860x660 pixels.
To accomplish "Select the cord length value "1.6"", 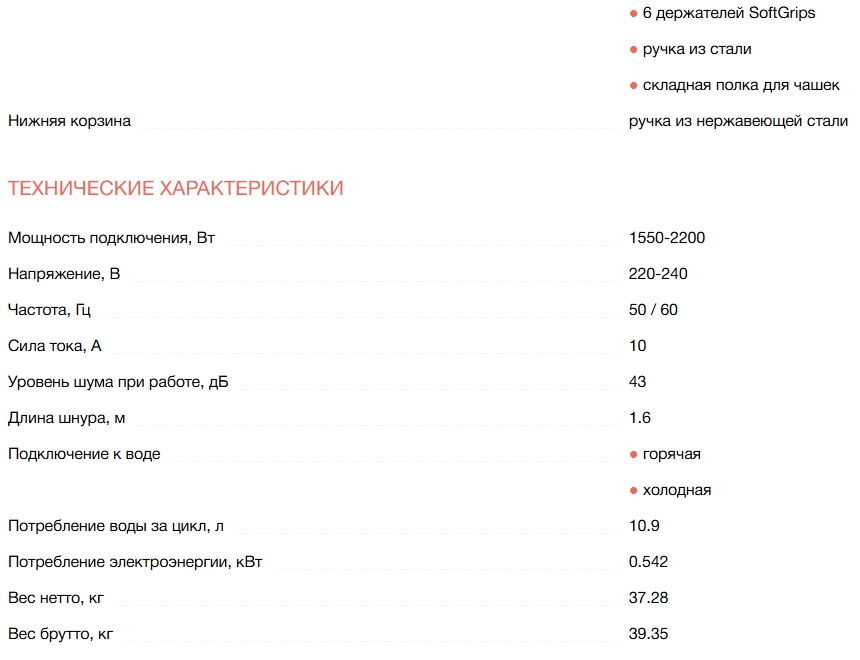I will coord(640,418).
